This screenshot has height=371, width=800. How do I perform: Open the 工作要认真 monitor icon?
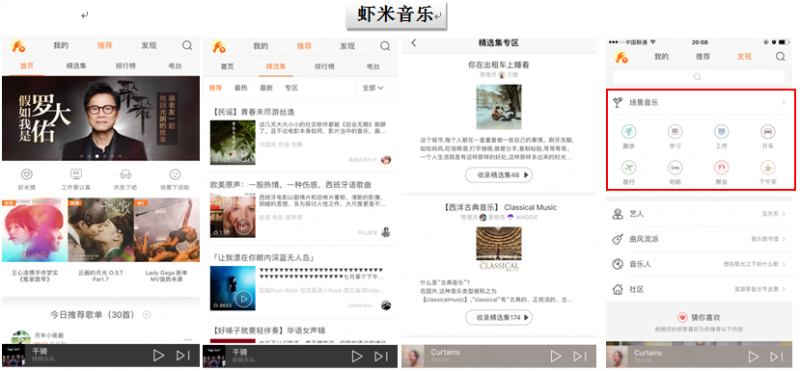click(76, 174)
